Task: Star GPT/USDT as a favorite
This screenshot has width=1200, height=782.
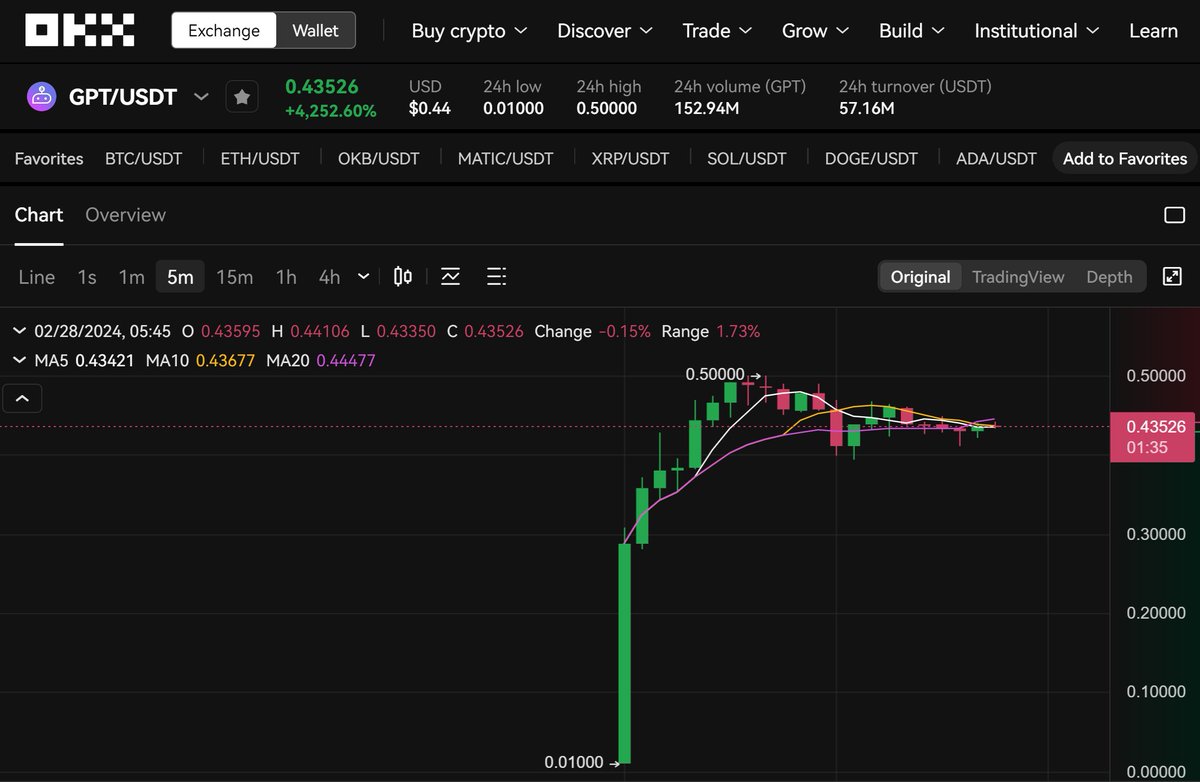Action: pyautogui.click(x=241, y=96)
